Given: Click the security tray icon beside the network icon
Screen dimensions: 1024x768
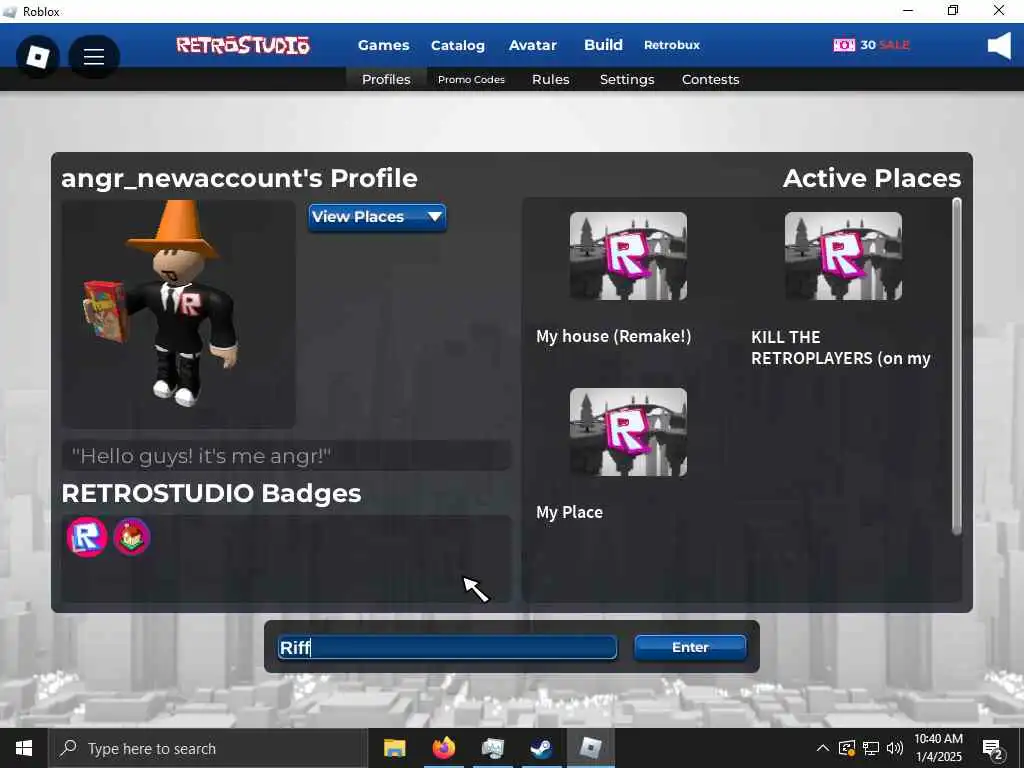Looking at the screenshot, I should (846, 748).
